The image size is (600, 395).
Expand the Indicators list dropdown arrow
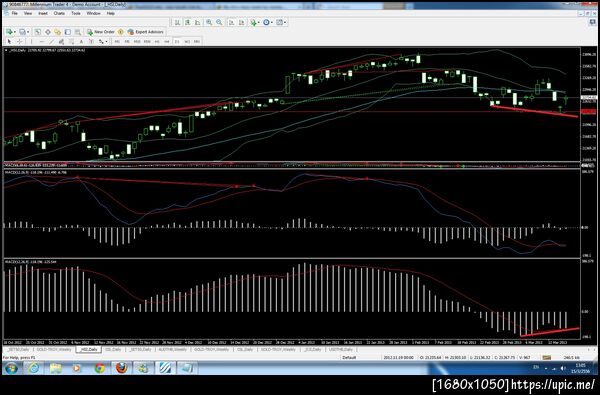click(259, 23)
